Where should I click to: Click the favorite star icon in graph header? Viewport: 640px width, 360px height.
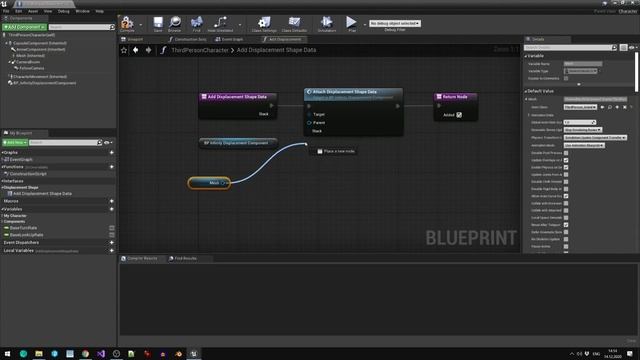(x=124, y=50)
